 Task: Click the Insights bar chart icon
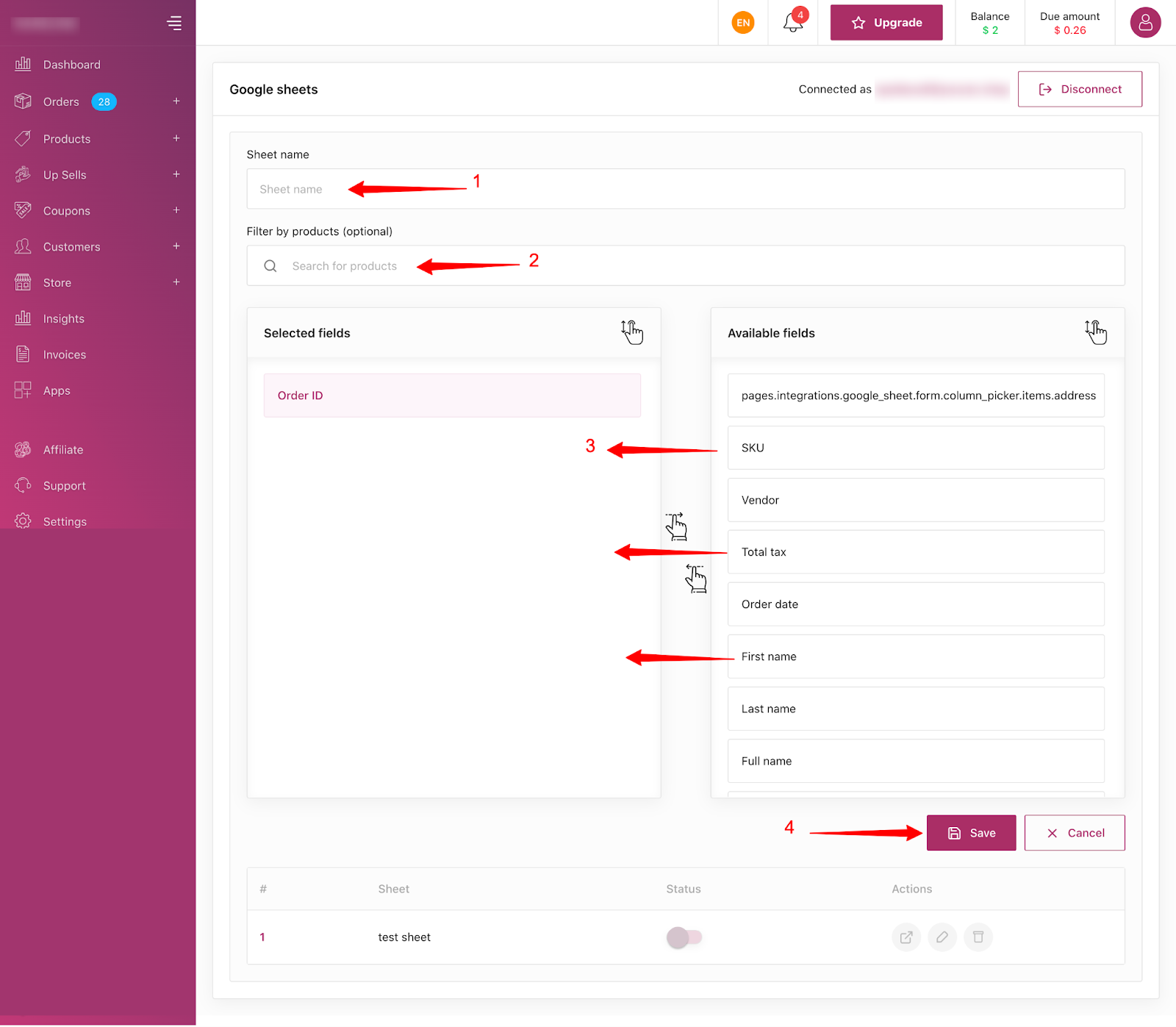pyautogui.click(x=23, y=318)
